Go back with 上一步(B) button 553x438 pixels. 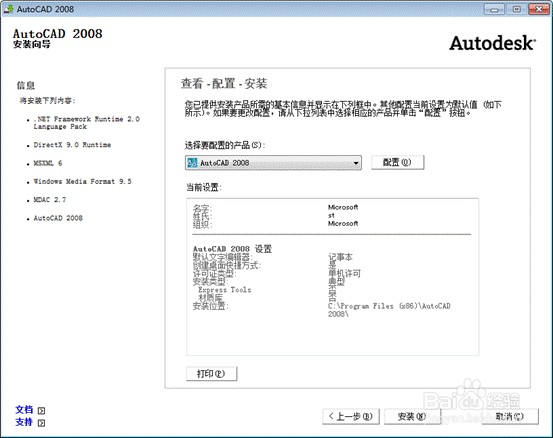351,416
